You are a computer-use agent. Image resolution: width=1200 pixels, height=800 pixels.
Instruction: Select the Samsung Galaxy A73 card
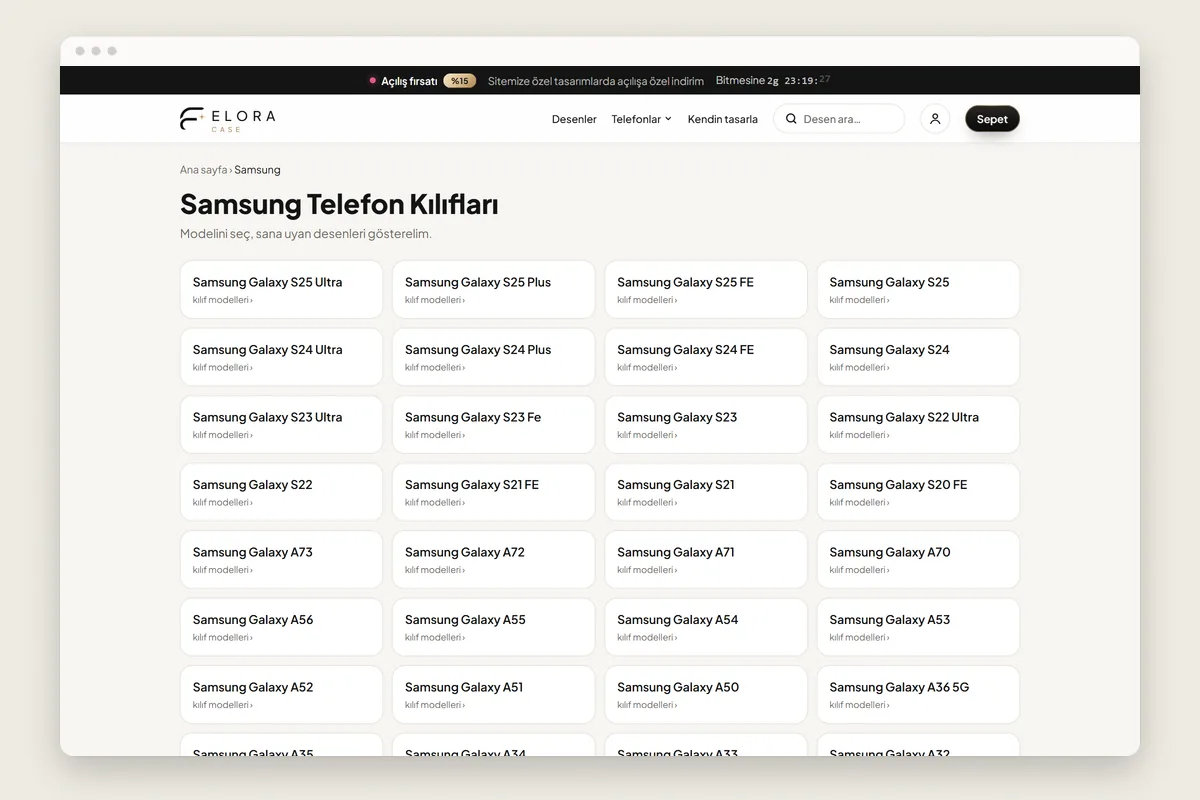coord(281,560)
